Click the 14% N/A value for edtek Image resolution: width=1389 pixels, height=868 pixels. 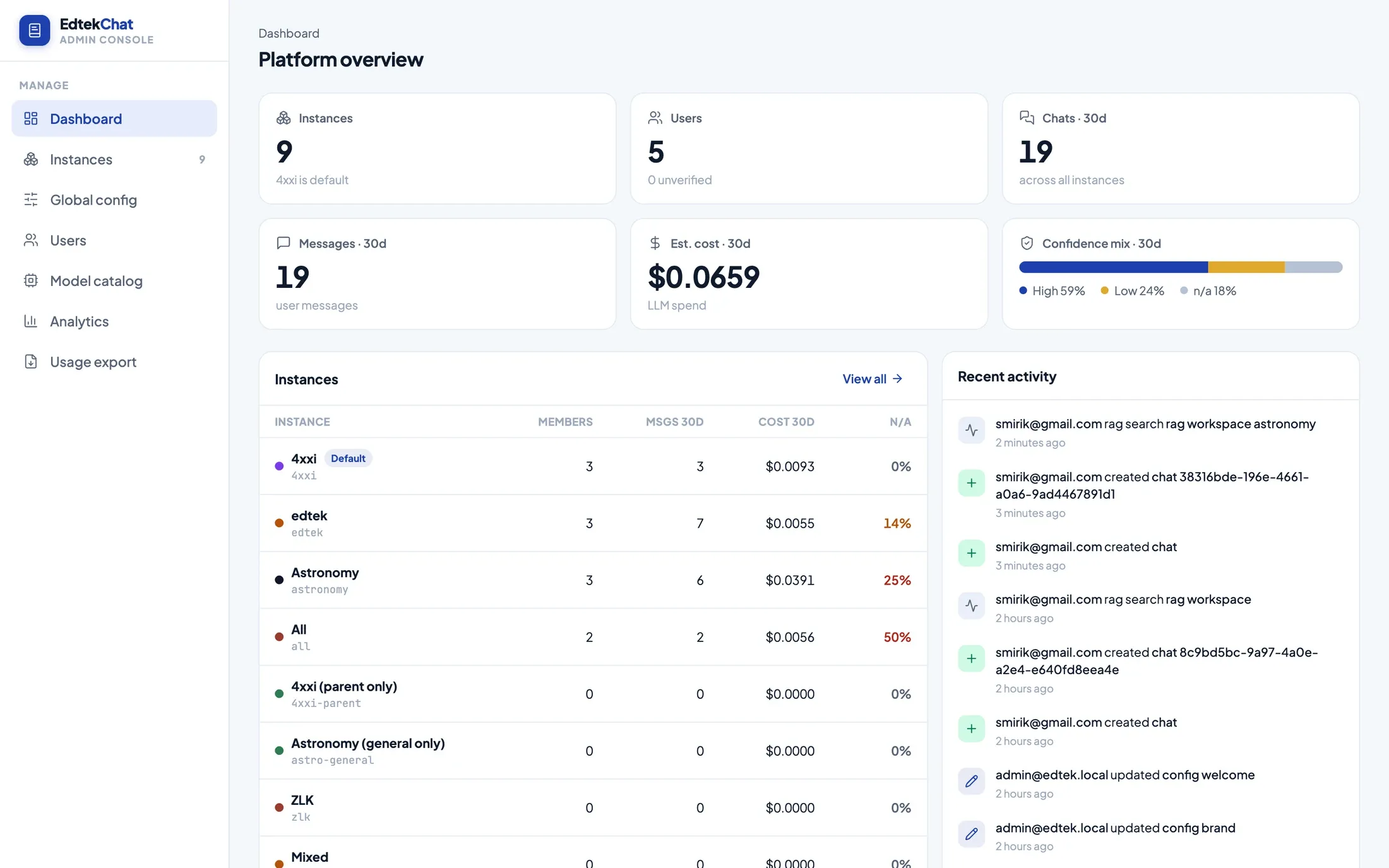[897, 523]
